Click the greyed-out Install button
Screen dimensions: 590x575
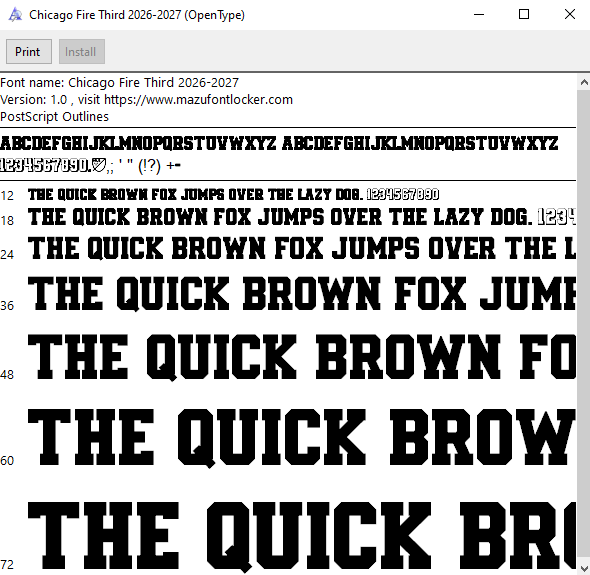(82, 52)
